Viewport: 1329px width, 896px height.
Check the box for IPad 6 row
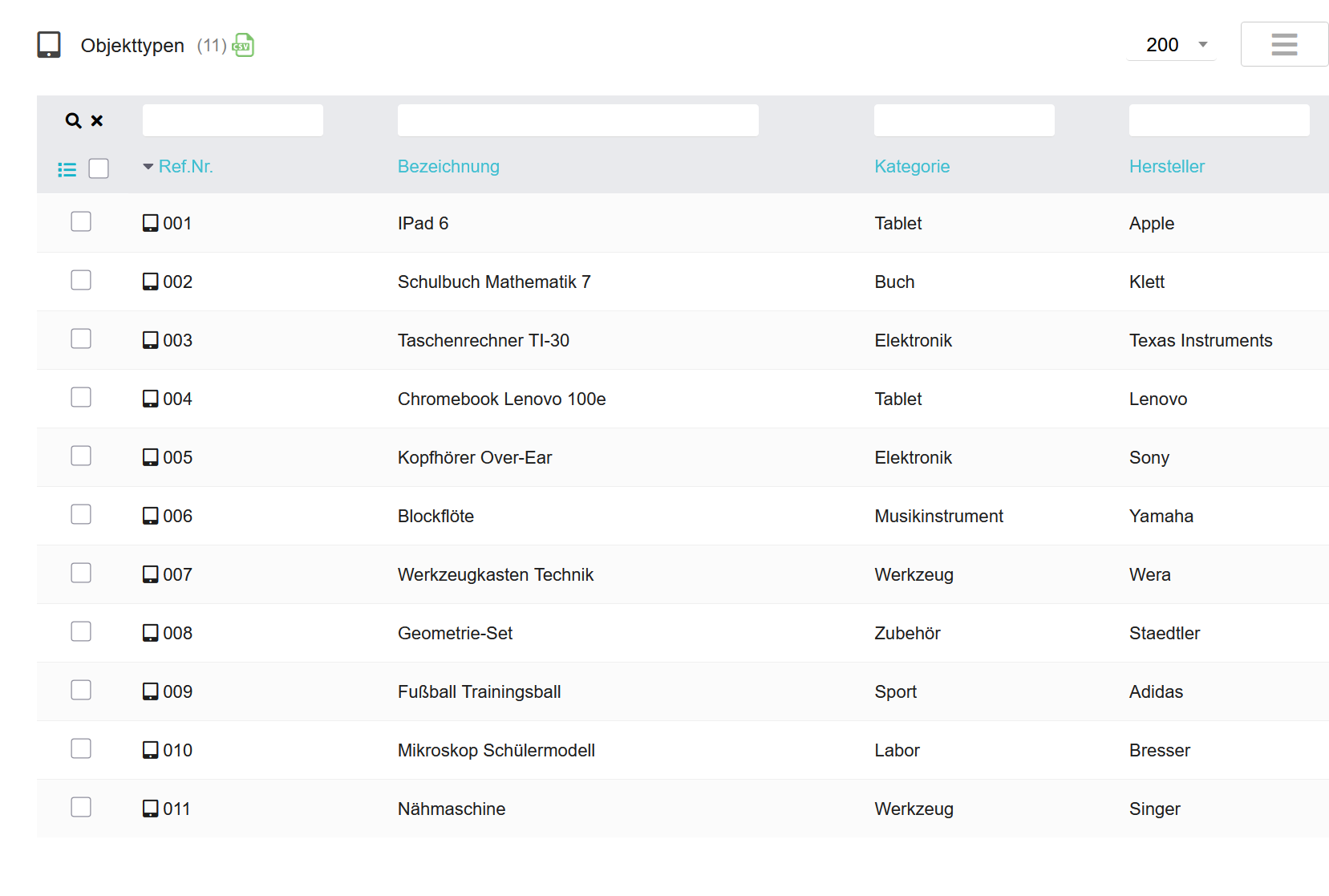pyautogui.click(x=81, y=221)
